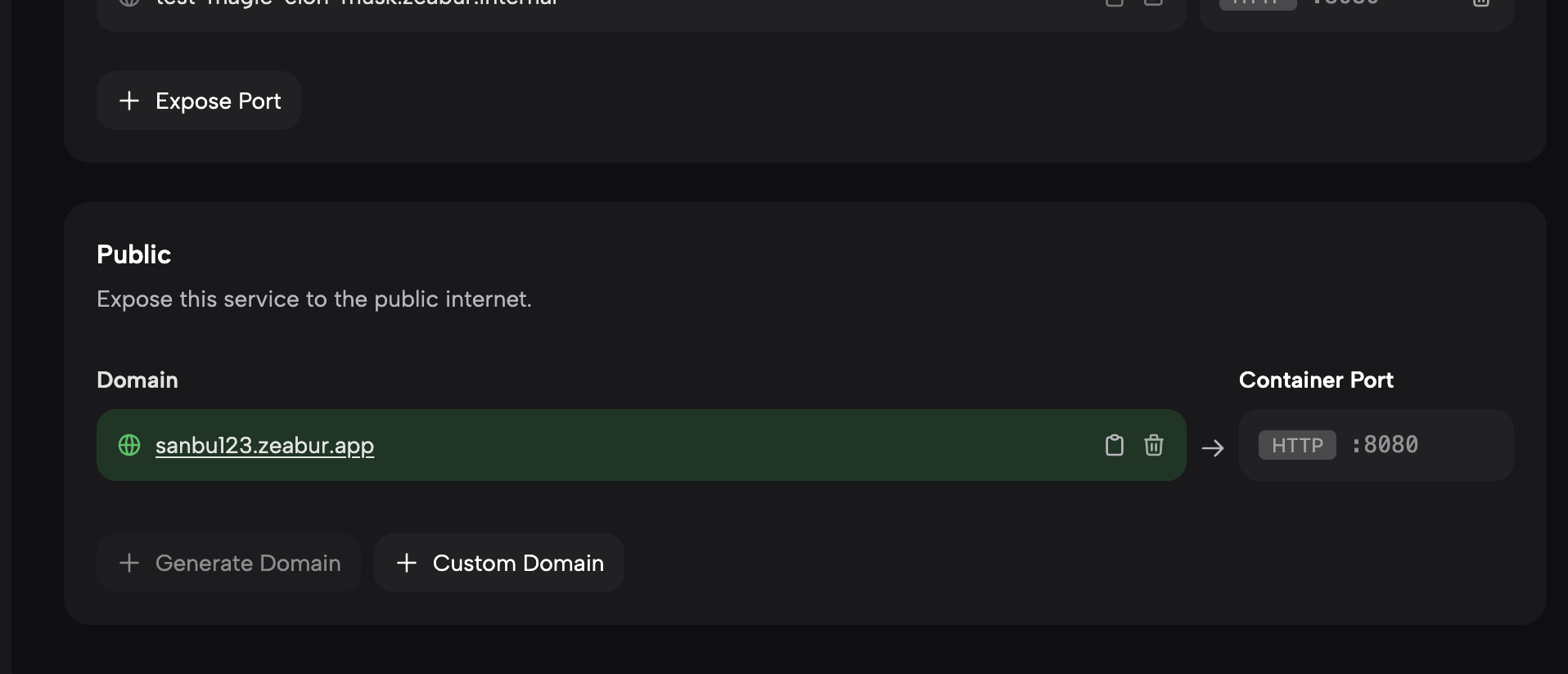Viewport: 1568px width, 674px height.
Task: Click the Container Port column label
Action: coord(1316,380)
